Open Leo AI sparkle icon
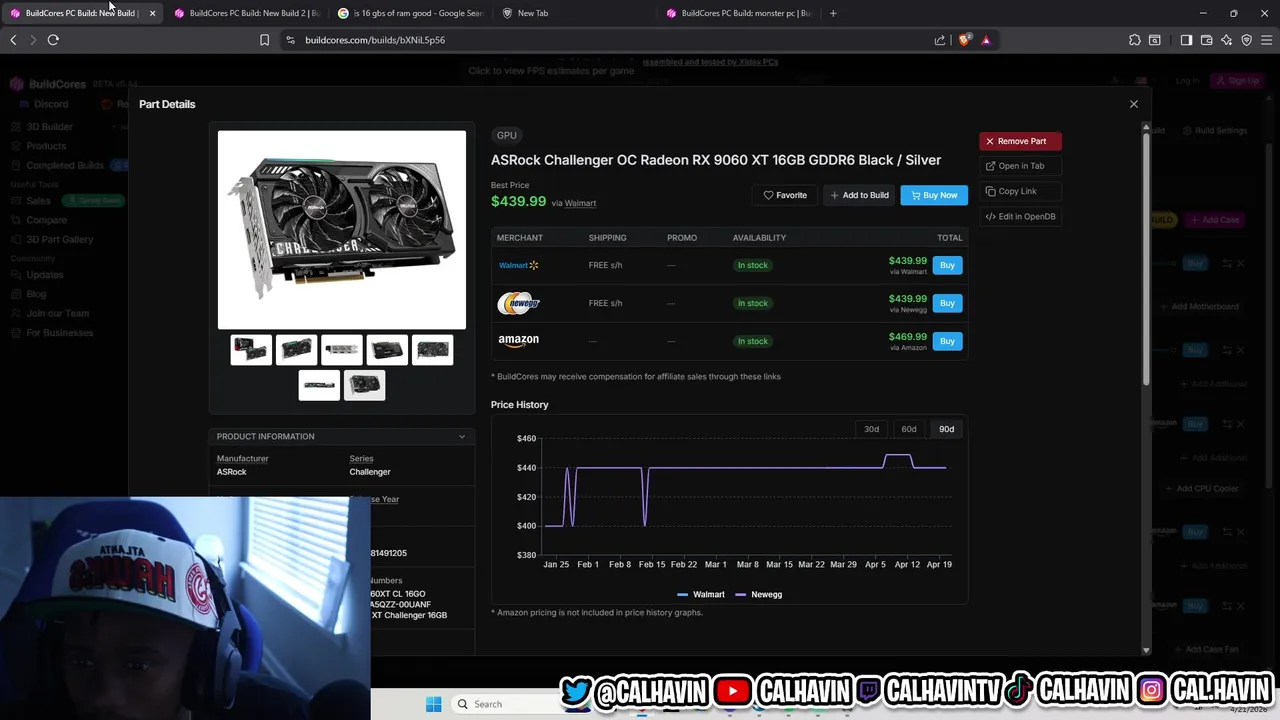This screenshot has height=720, width=1280. click(x=1226, y=40)
